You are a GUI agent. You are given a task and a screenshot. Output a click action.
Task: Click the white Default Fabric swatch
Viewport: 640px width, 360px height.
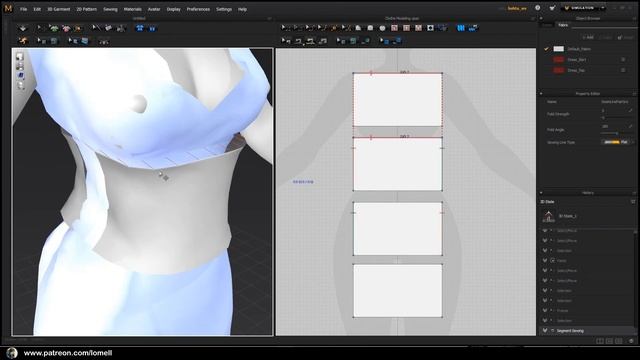pyautogui.click(x=558, y=49)
